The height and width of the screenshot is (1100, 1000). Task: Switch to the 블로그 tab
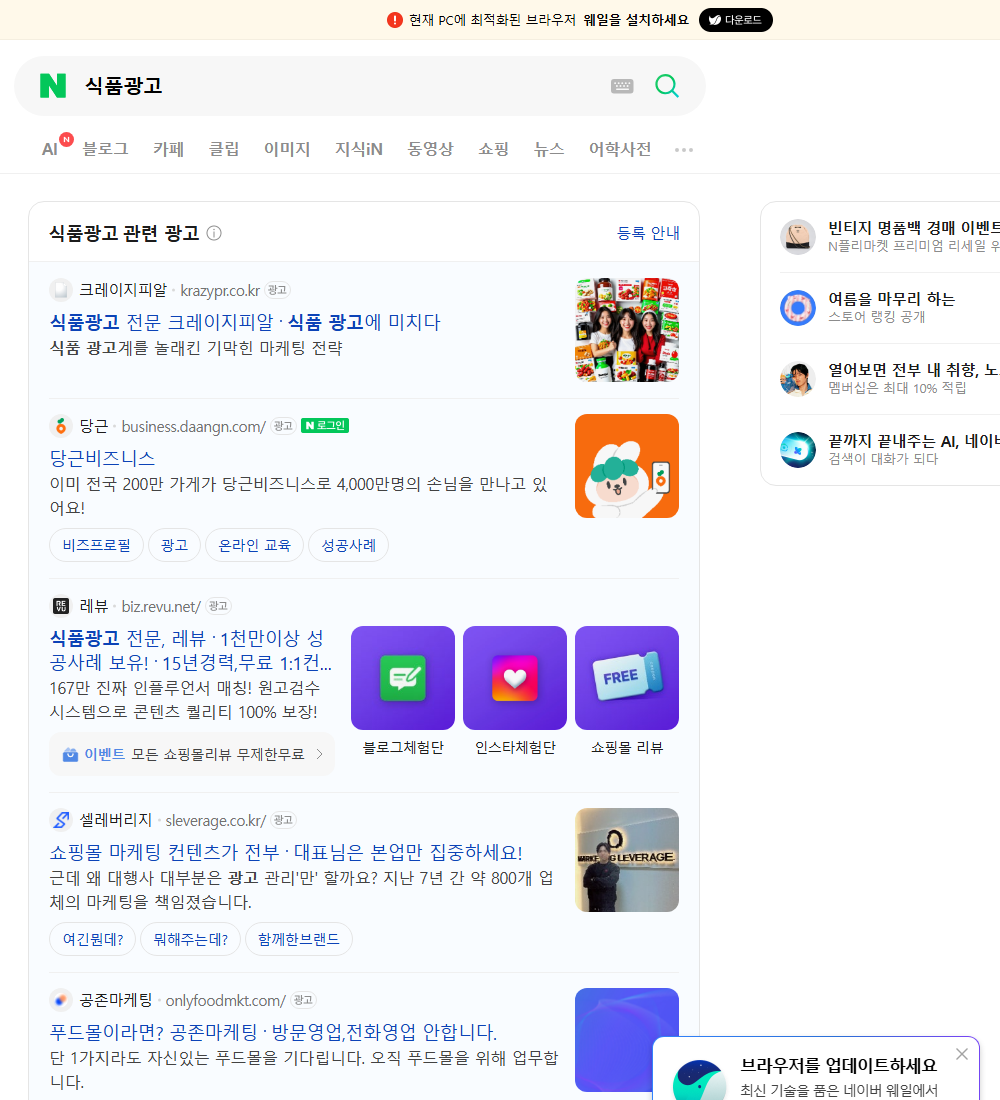pyautogui.click(x=105, y=149)
